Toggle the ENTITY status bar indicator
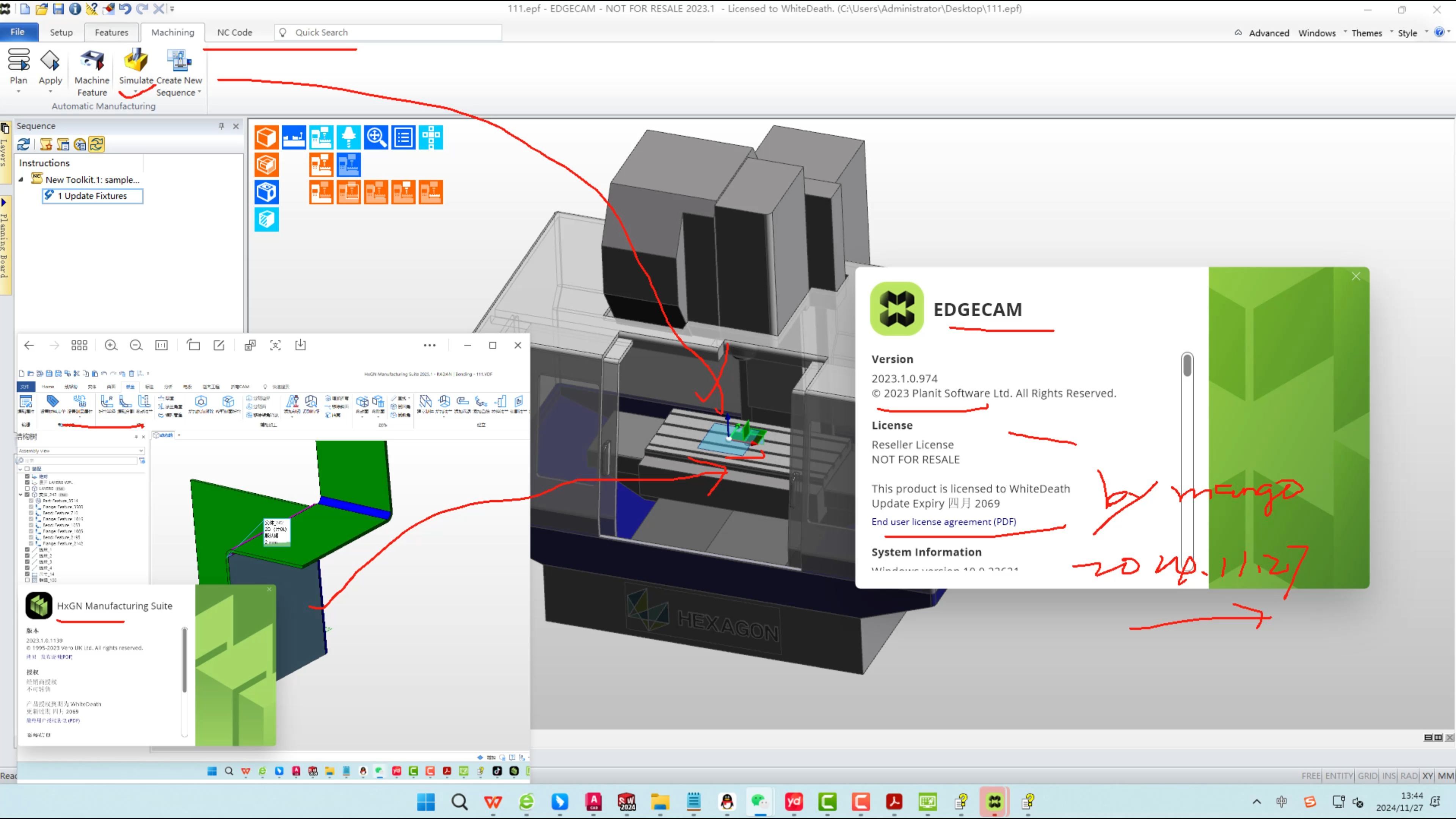The width and height of the screenshot is (1456, 819). pyautogui.click(x=1339, y=775)
